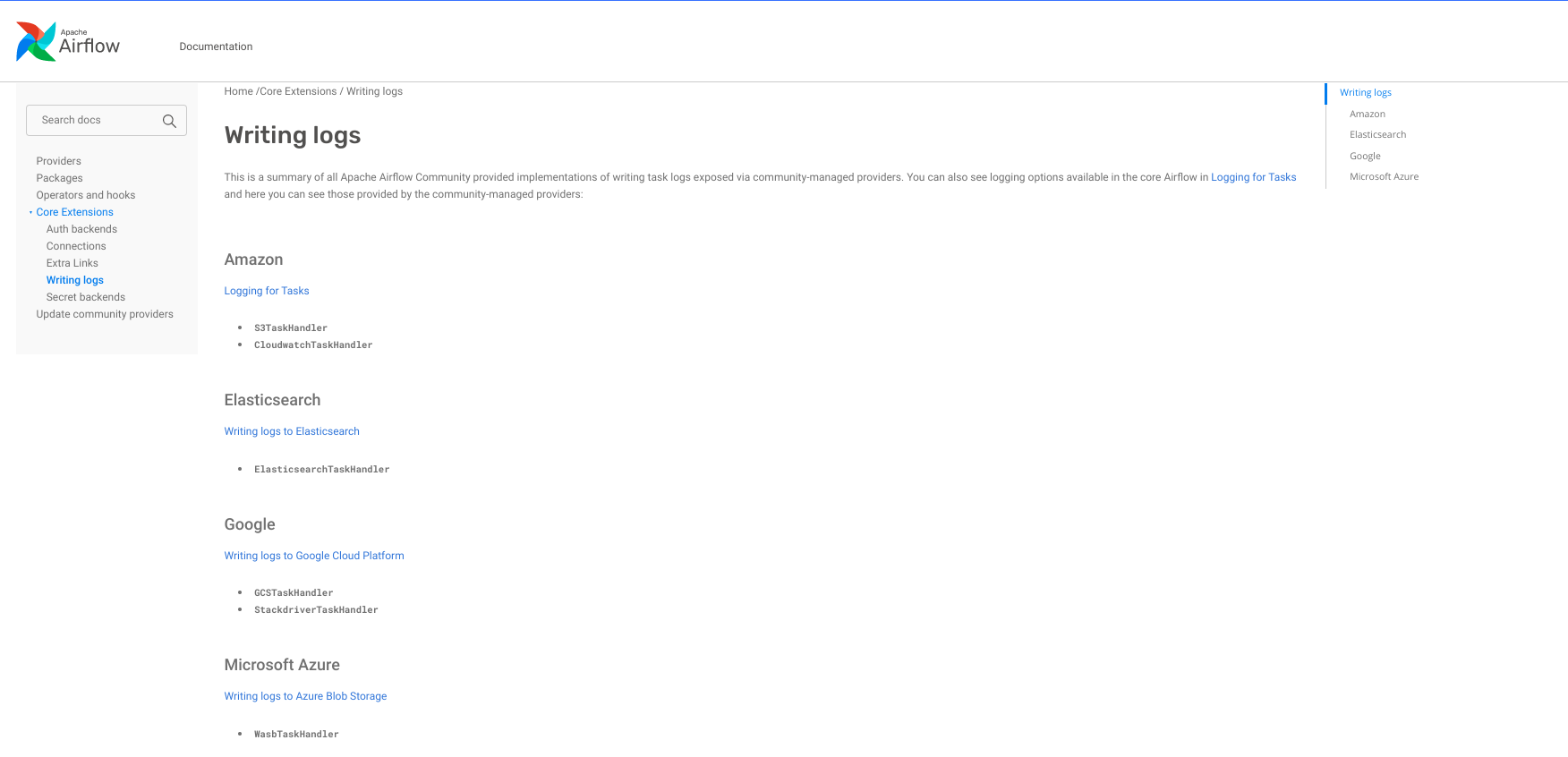
Task: Open Core Extensions breadcrumb link
Action: [298, 91]
